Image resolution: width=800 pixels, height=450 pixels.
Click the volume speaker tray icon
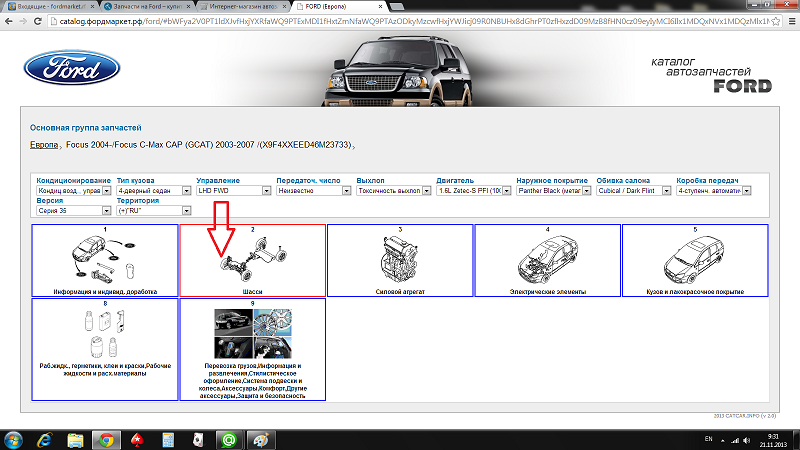pos(747,440)
